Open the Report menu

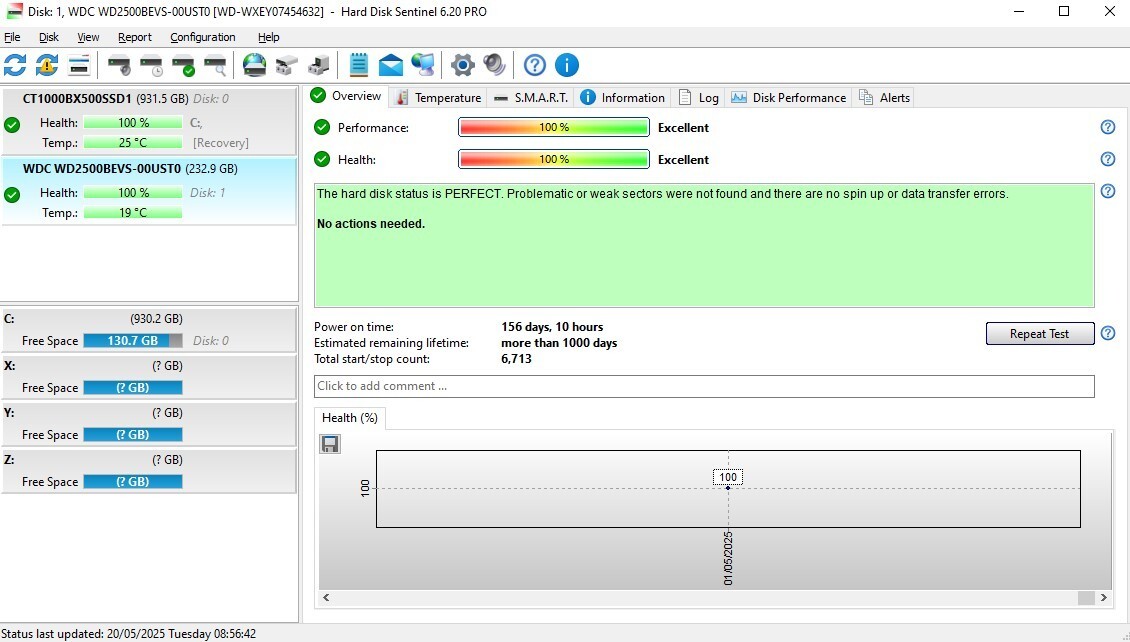point(135,37)
